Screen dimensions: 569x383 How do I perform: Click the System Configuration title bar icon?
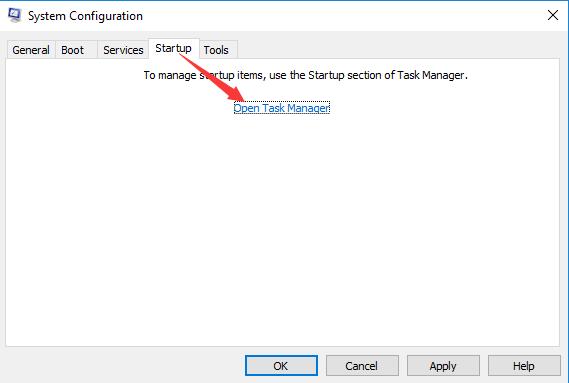tap(15, 16)
